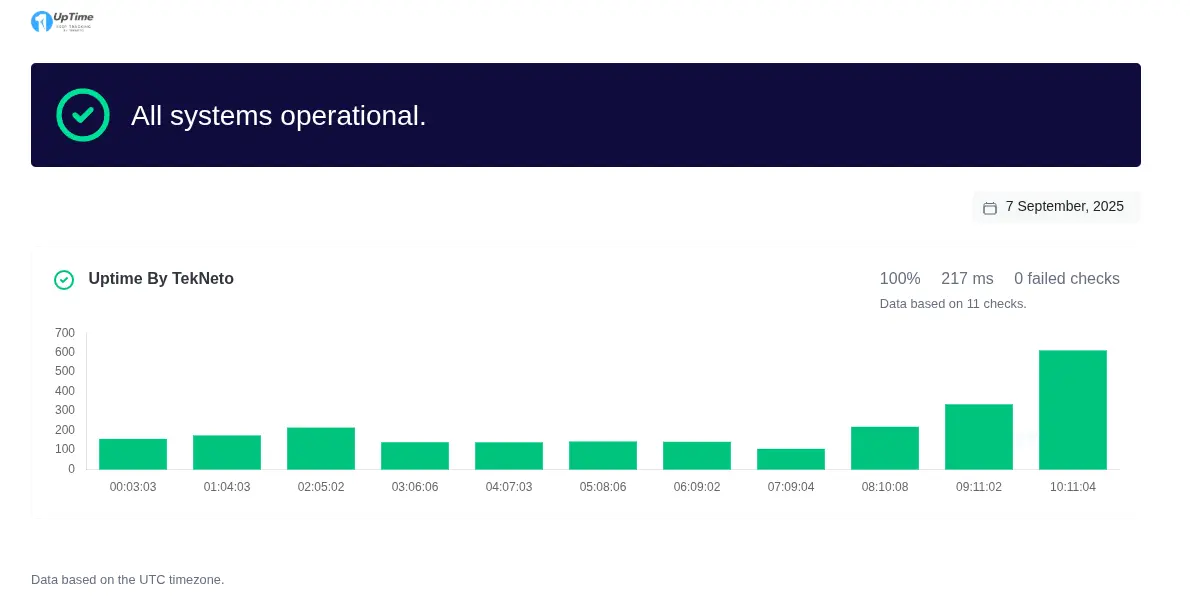Select the 01:04:03 chart bar
Viewport: 1190px width, 596px height.
(x=226, y=452)
